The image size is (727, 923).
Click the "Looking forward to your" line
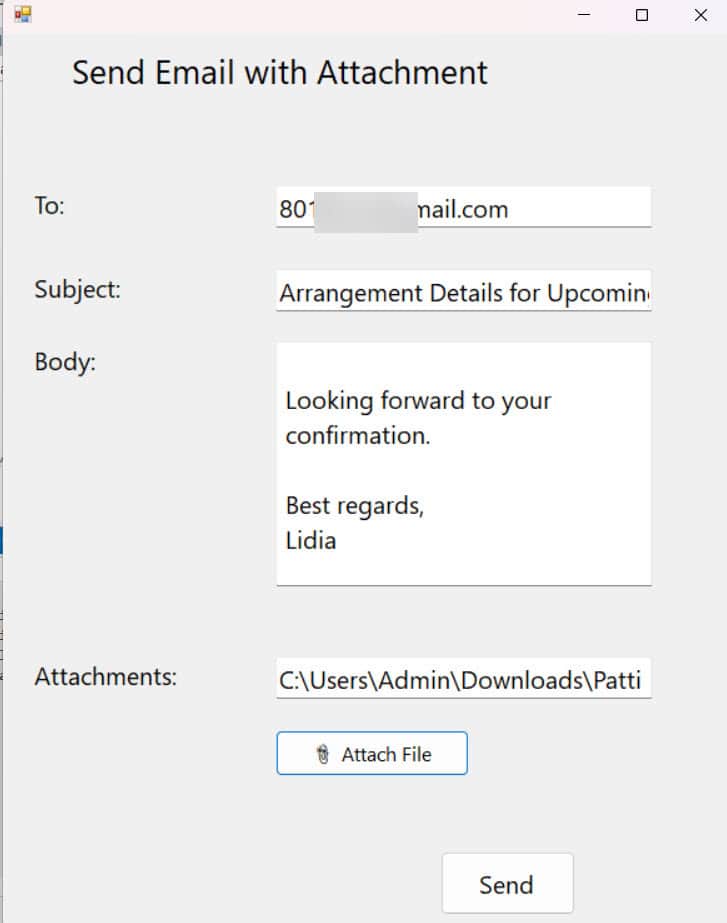point(418,401)
